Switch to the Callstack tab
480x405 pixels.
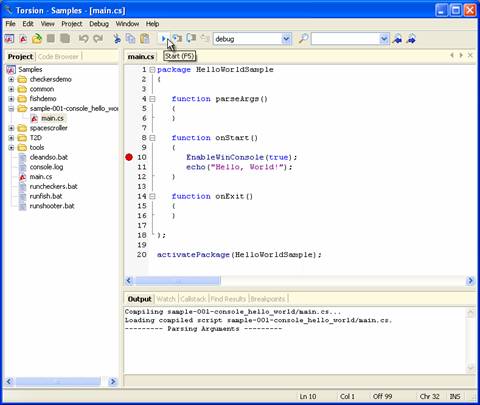[193, 299]
